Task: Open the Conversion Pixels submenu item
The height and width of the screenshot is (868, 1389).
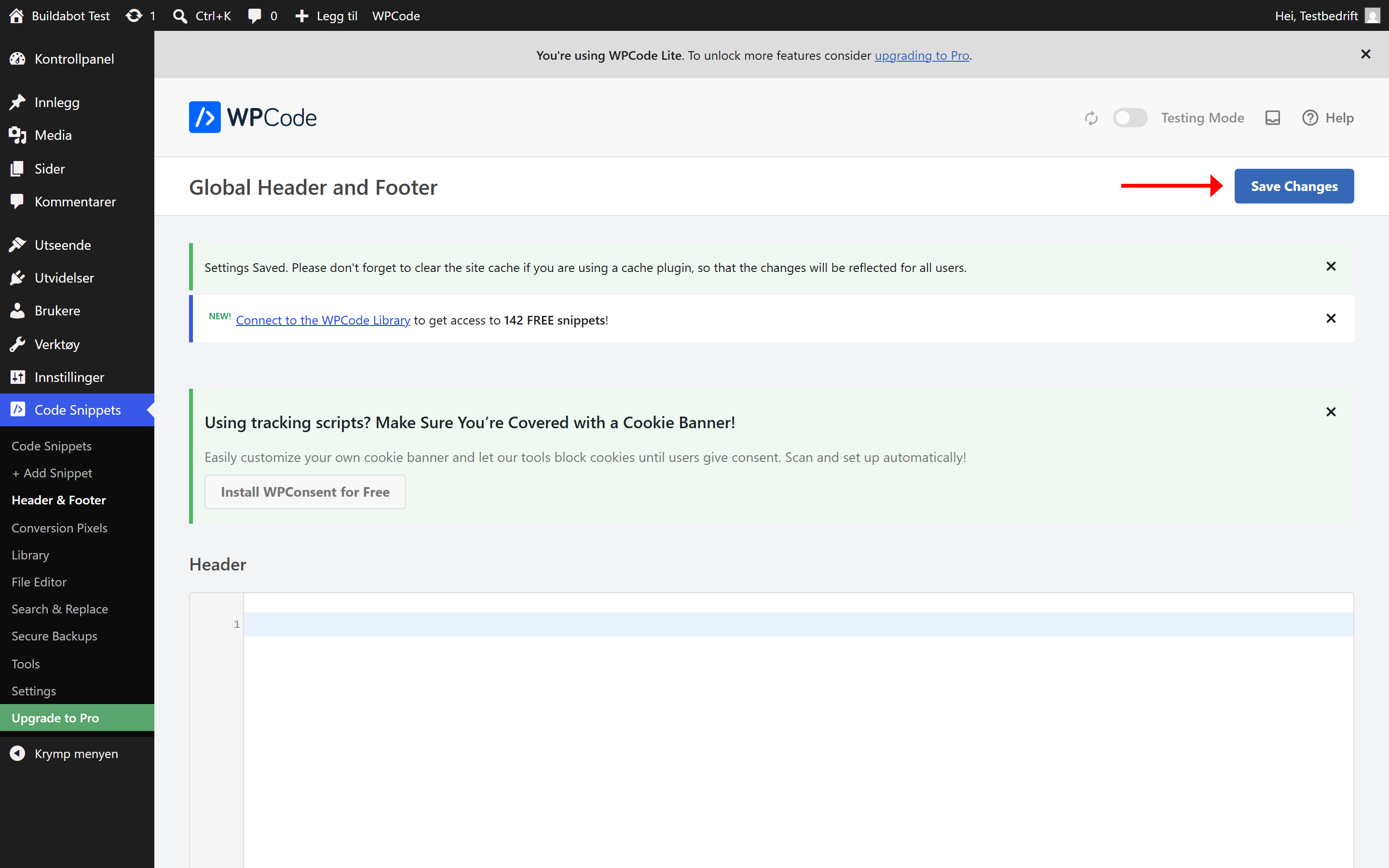Action: (x=59, y=528)
